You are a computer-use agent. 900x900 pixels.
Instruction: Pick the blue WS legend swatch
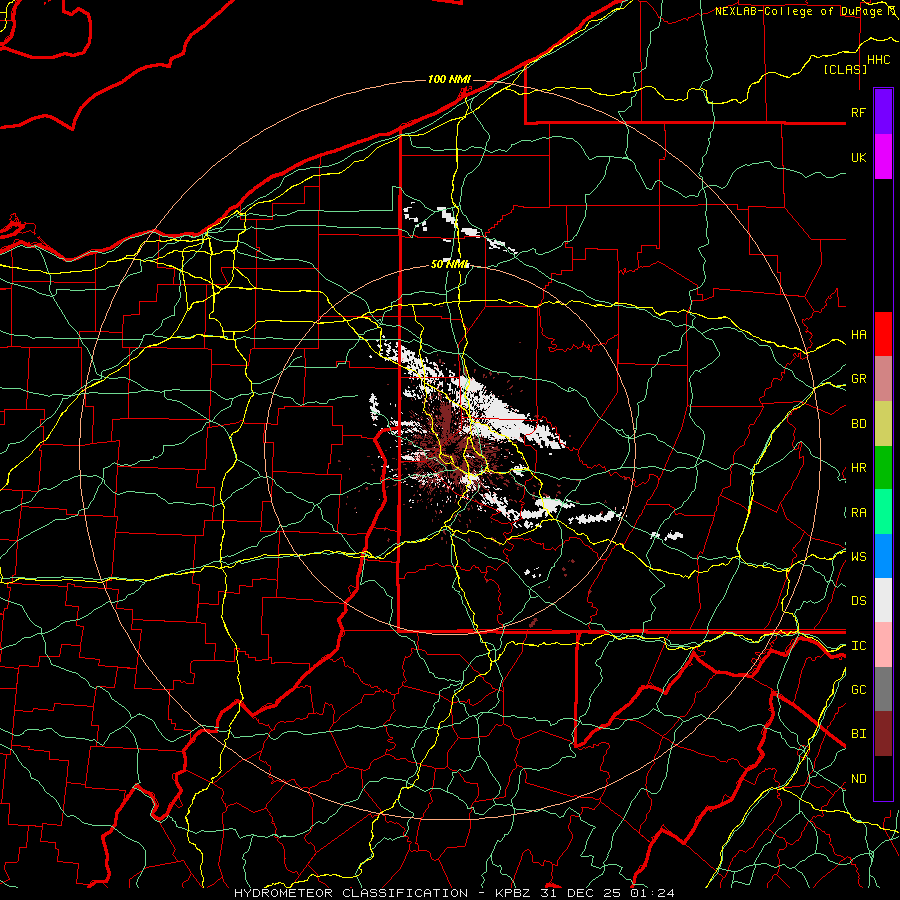point(883,556)
